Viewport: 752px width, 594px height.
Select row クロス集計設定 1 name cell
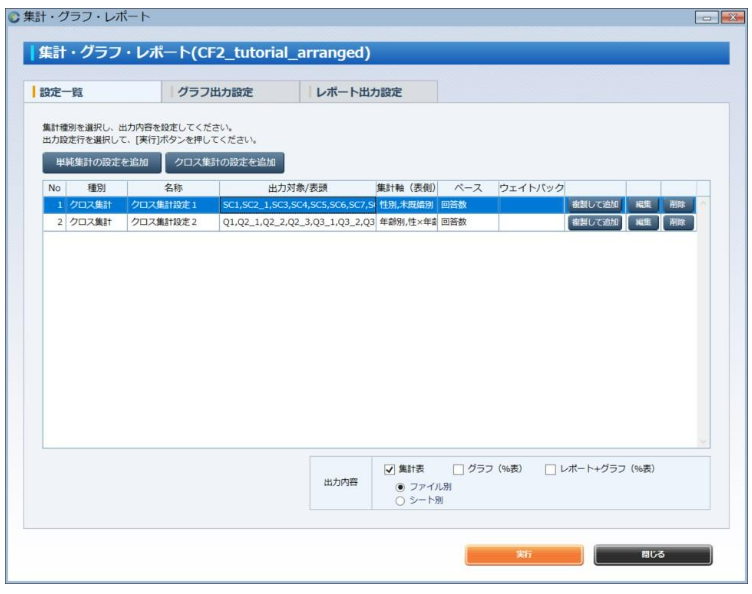tap(173, 205)
